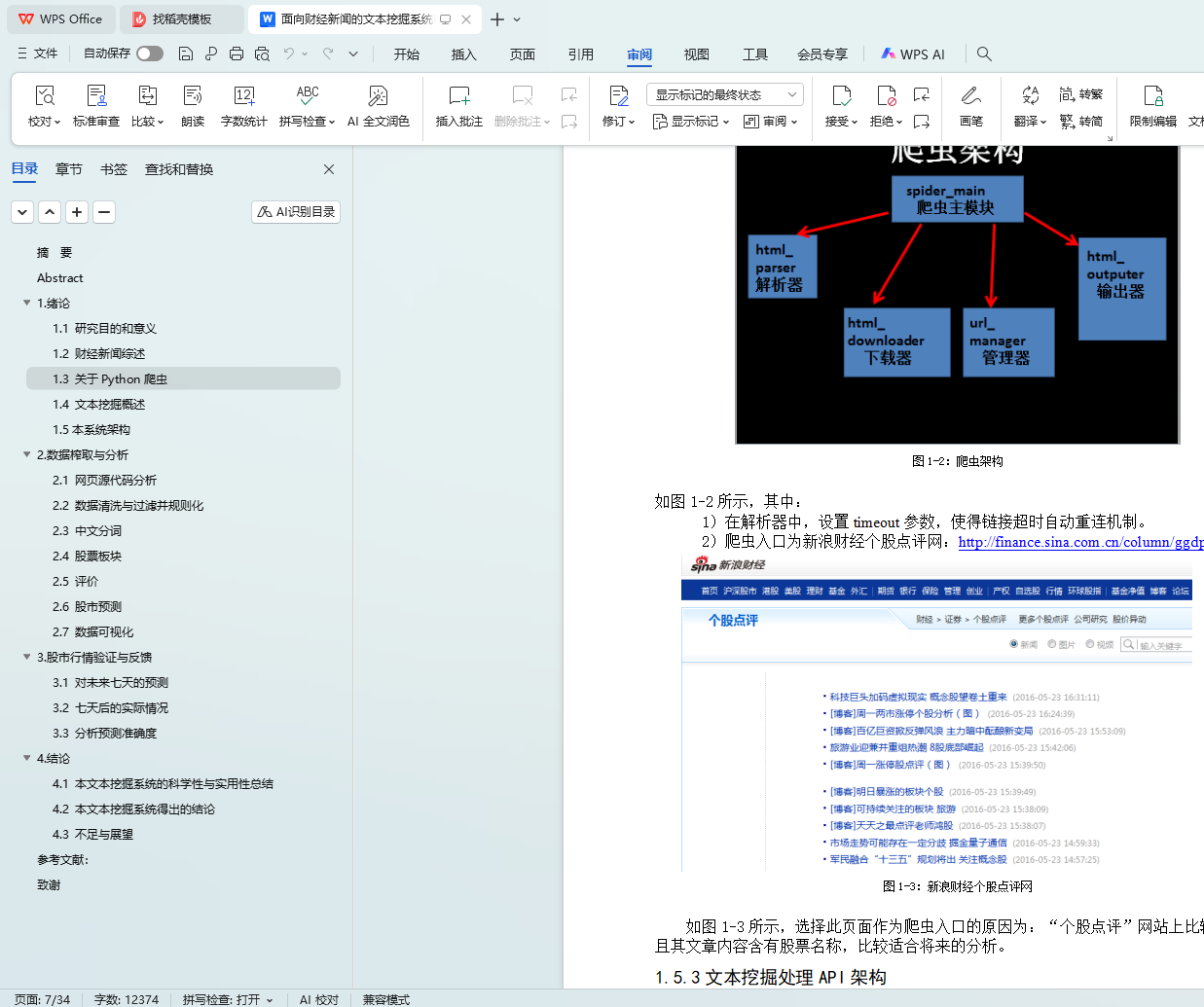Viewport: 1204px width, 1007px height.
Task: Open the 朗读 read-aloud tool
Action: [x=193, y=96]
